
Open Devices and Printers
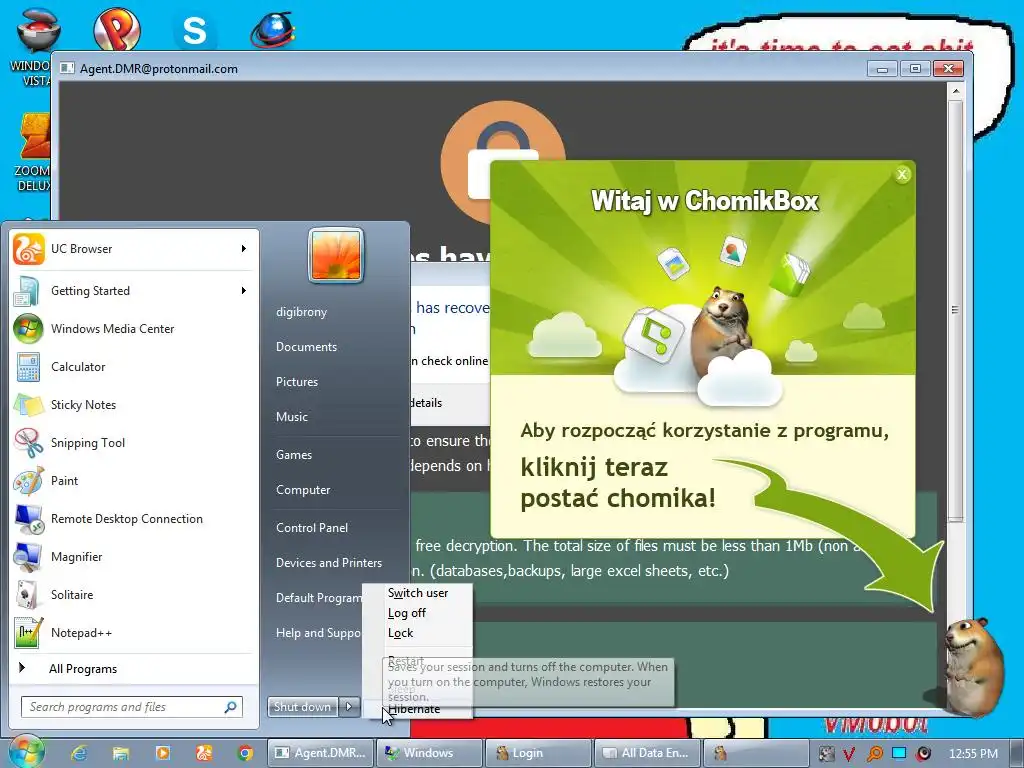coord(328,563)
